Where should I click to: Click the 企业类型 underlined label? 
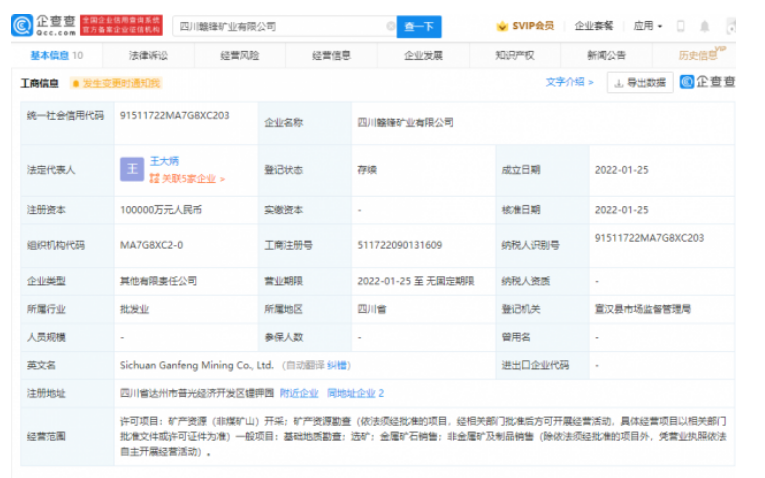click(46, 281)
